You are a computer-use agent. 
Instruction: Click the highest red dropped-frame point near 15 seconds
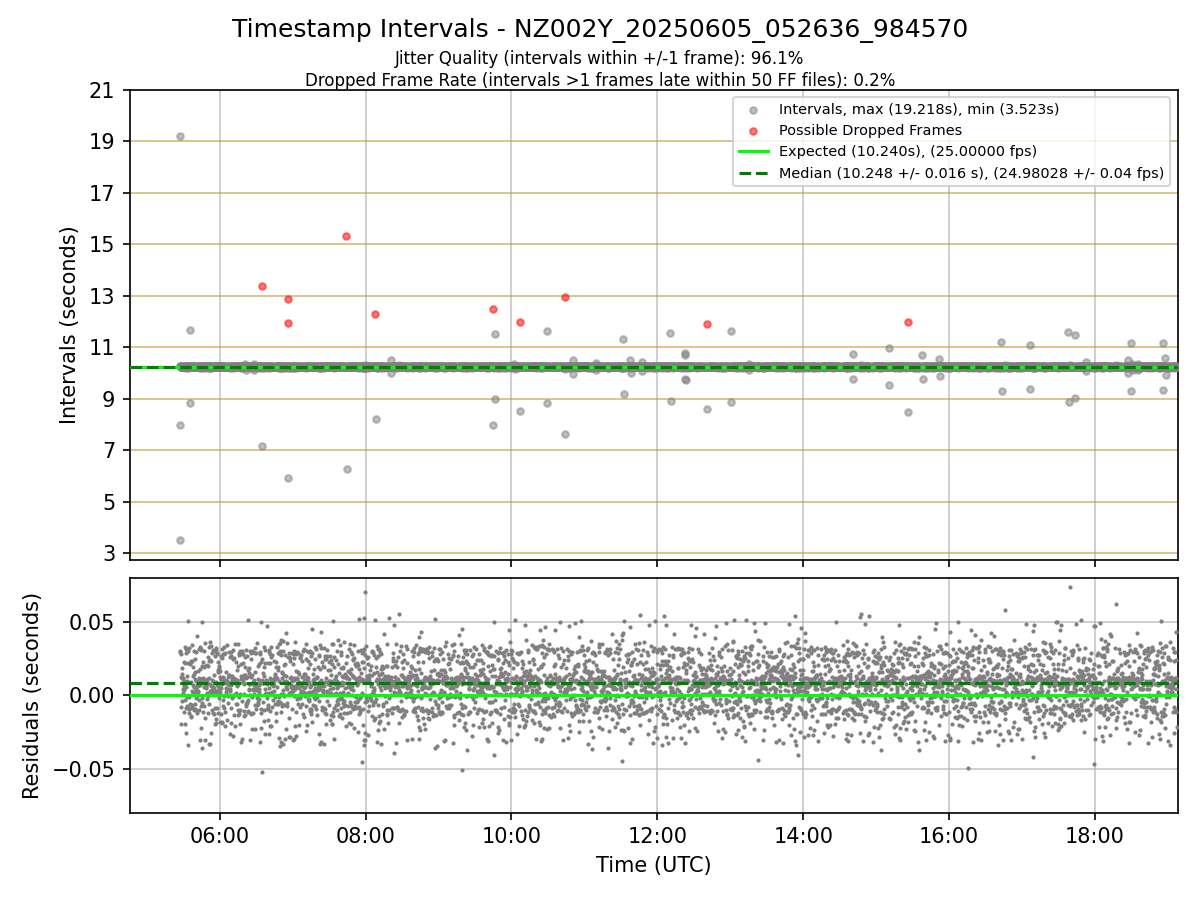pos(346,236)
